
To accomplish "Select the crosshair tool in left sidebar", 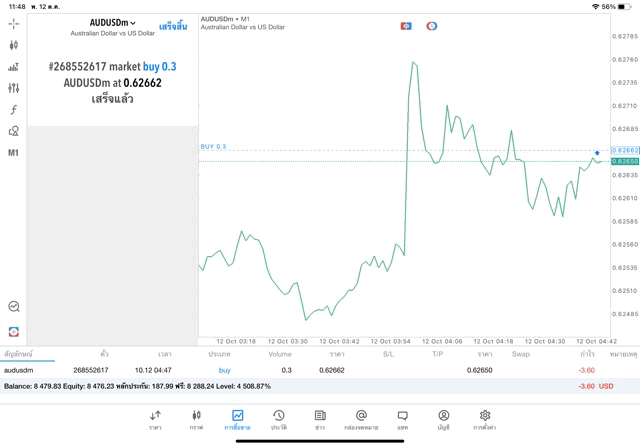I will pos(13,24).
